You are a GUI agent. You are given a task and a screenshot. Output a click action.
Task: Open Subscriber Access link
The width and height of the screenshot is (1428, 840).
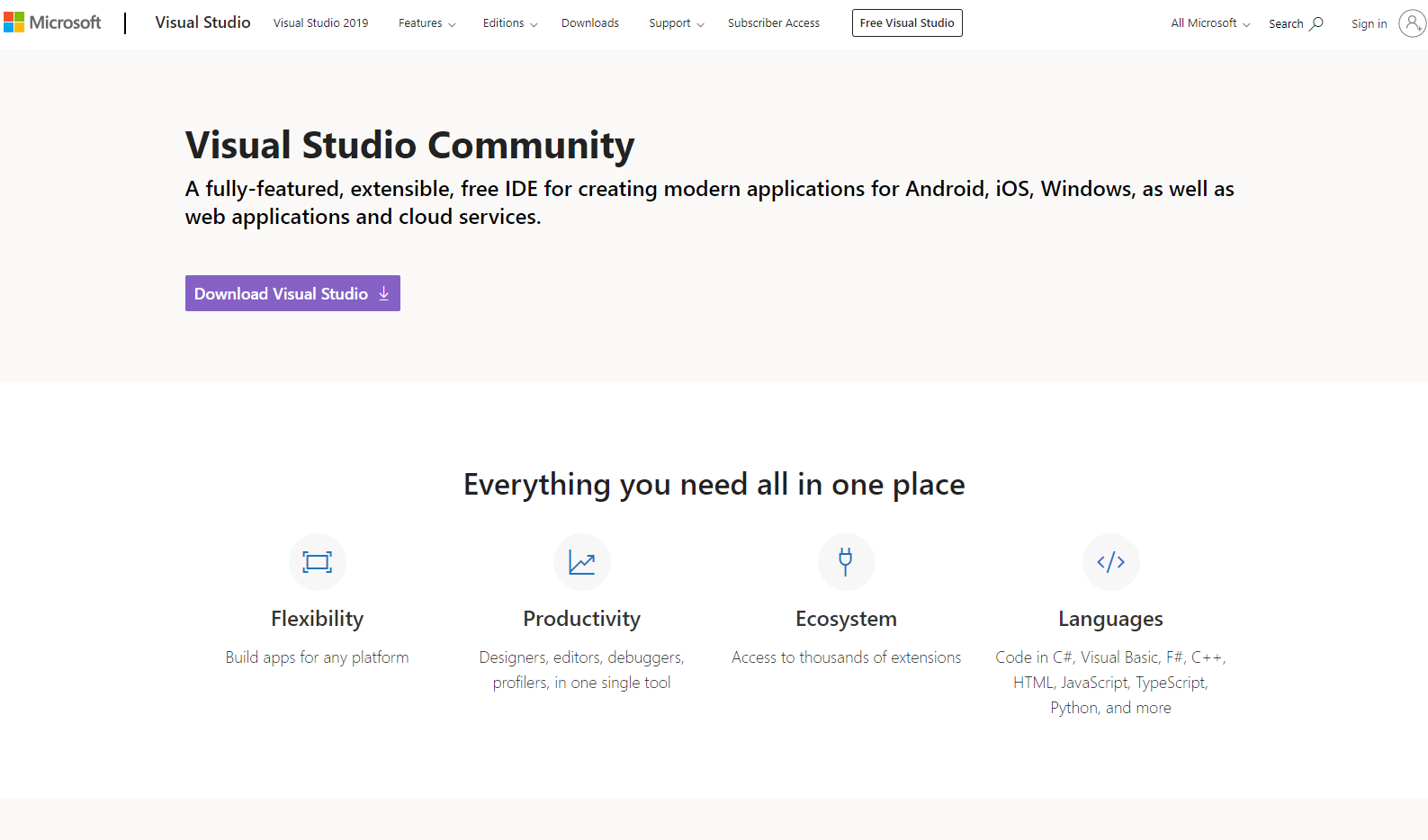(774, 23)
